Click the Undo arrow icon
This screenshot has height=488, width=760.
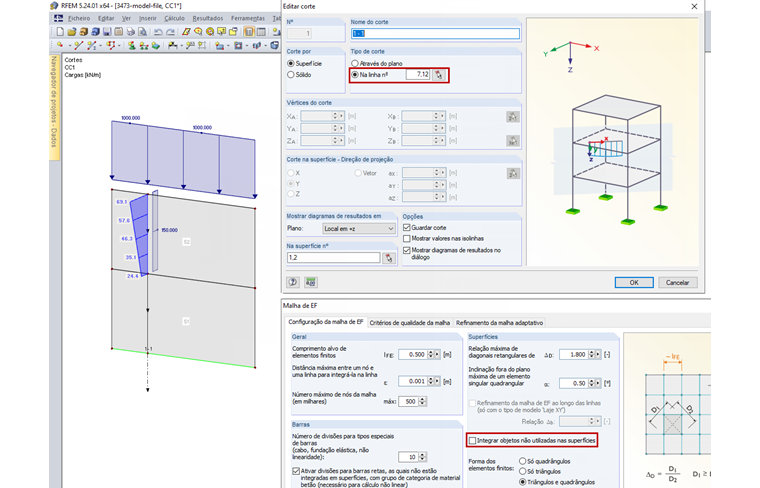point(158,32)
